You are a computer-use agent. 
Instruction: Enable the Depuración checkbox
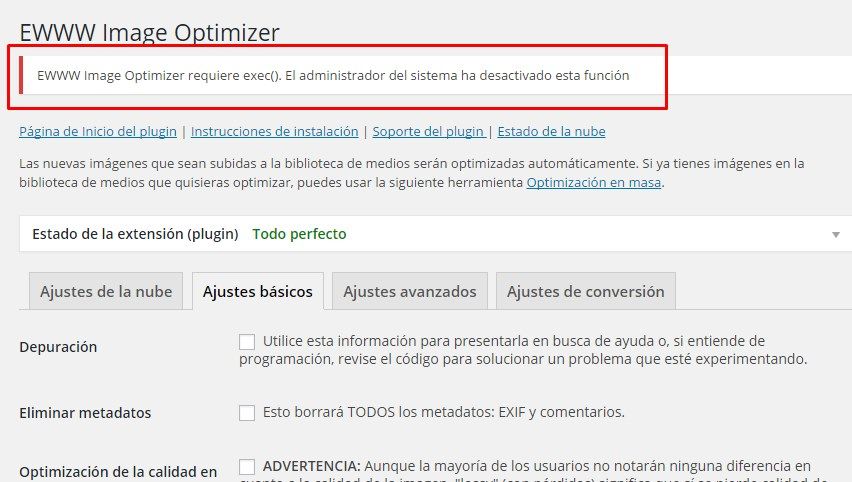tap(247, 342)
